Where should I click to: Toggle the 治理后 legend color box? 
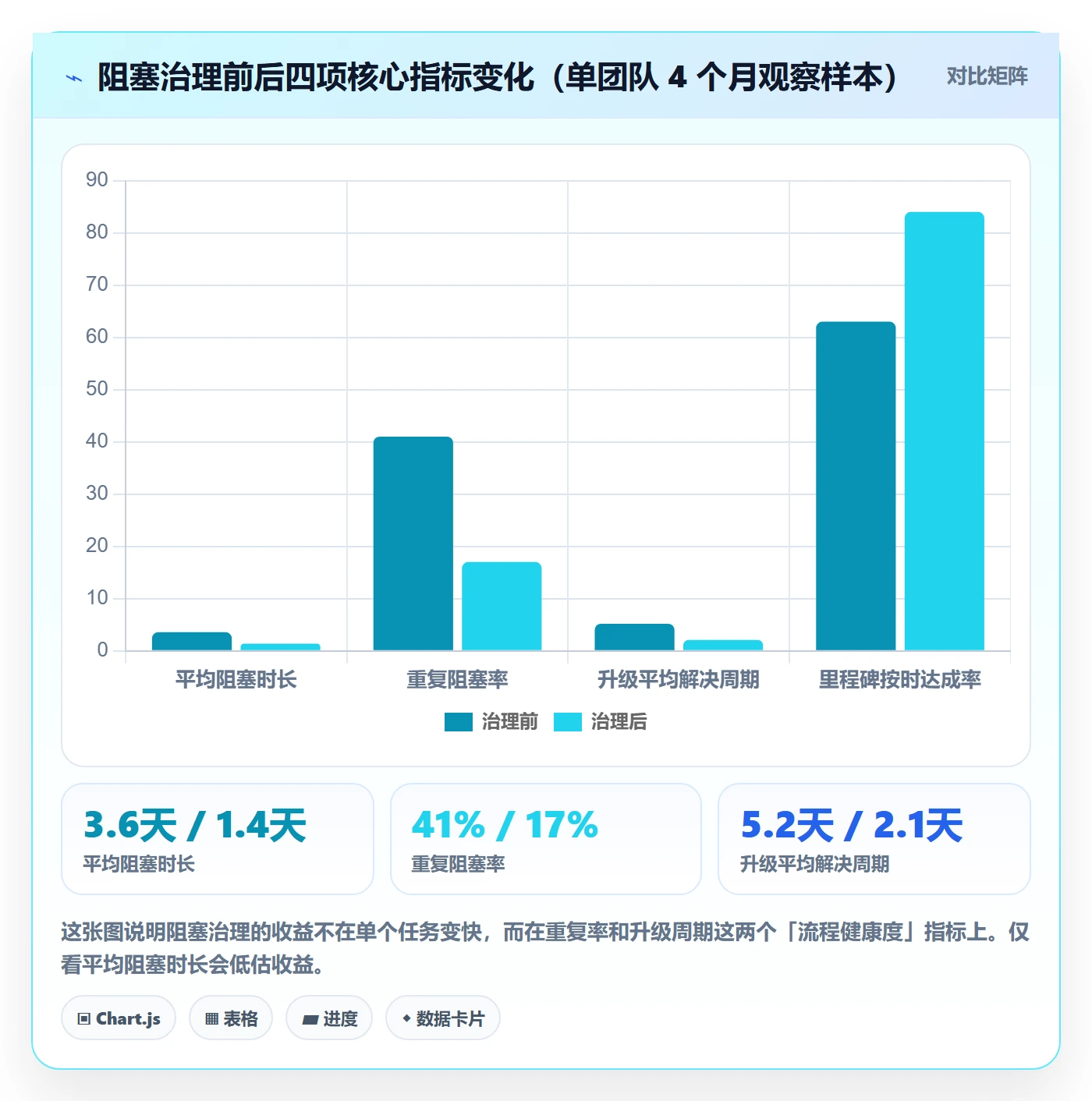click(568, 722)
